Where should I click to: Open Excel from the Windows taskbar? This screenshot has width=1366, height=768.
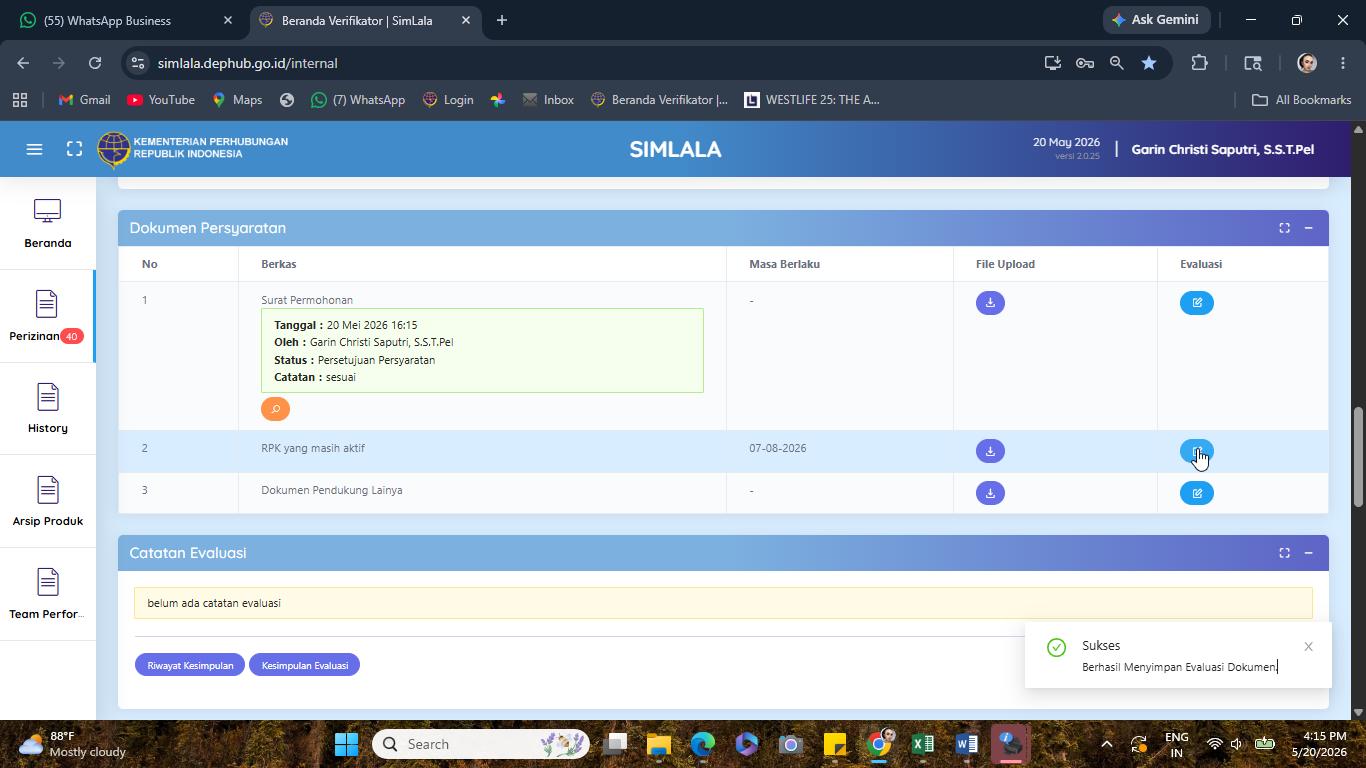pos(922,744)
